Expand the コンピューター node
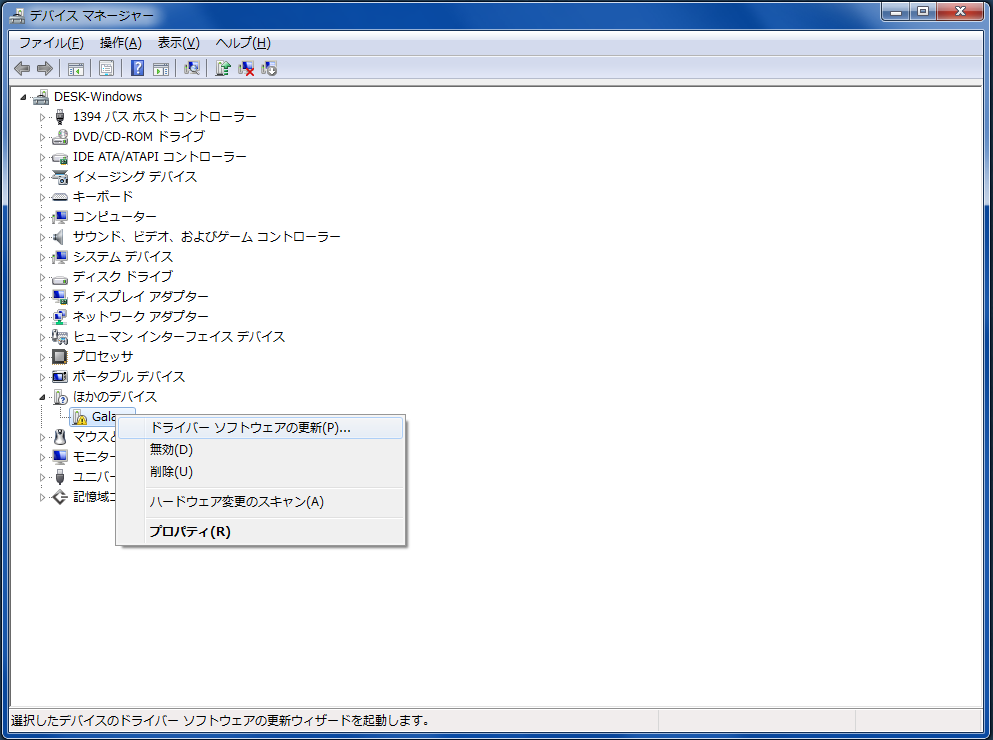Image resolution: width=993 pixels, height=740 pixels. pos(42,217)
